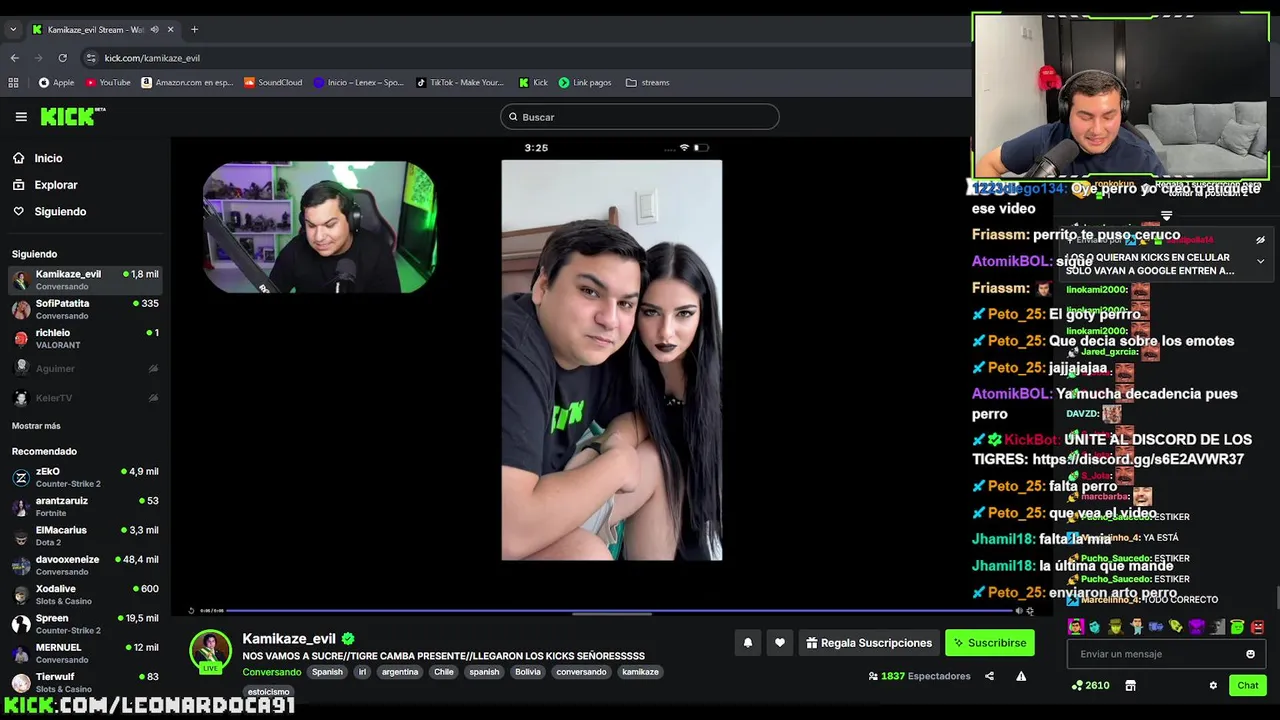Open Amazon.com bookmark

187,83
